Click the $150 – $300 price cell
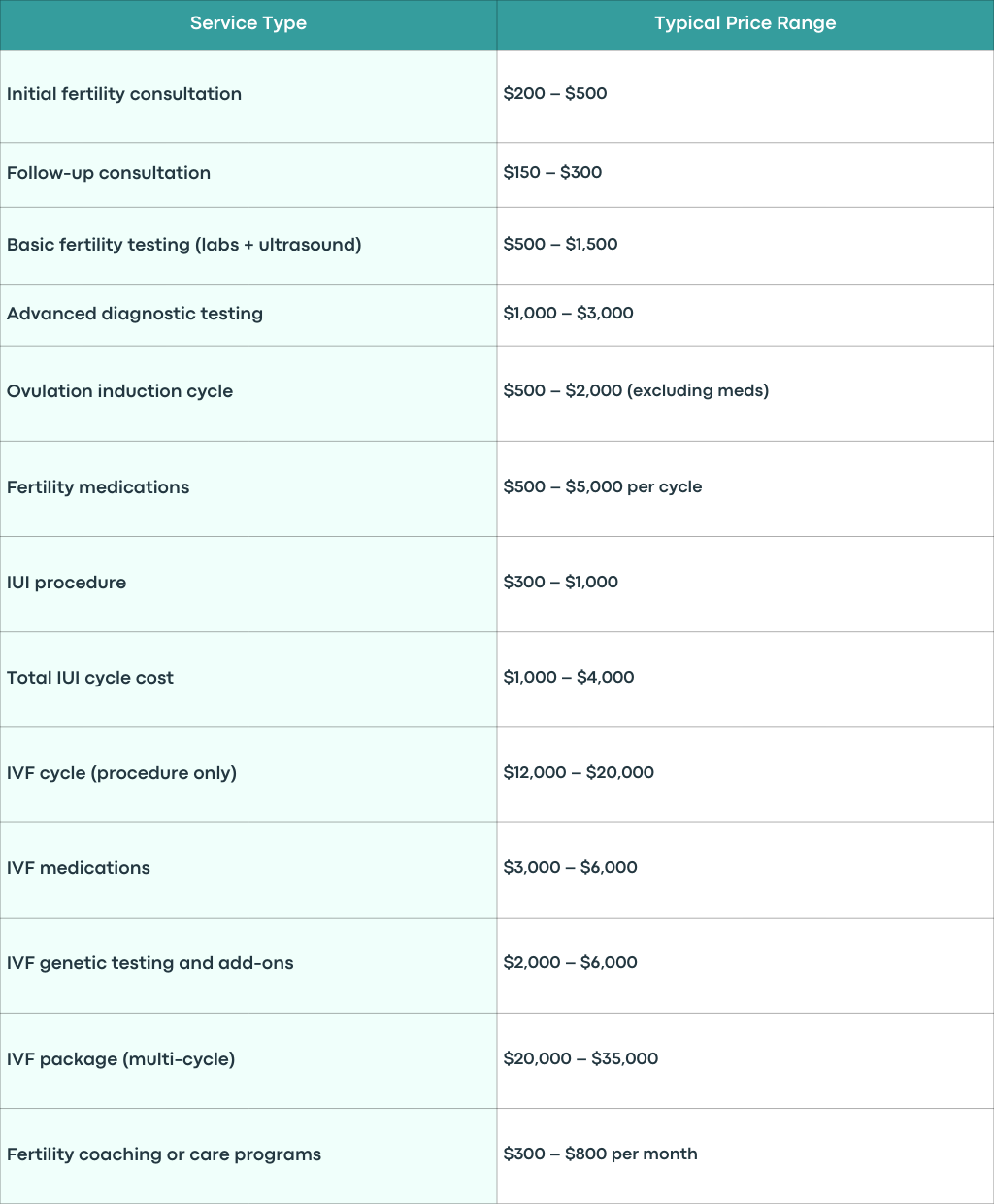The width and height of the screenshot is (994, 1204). point(745,175)
